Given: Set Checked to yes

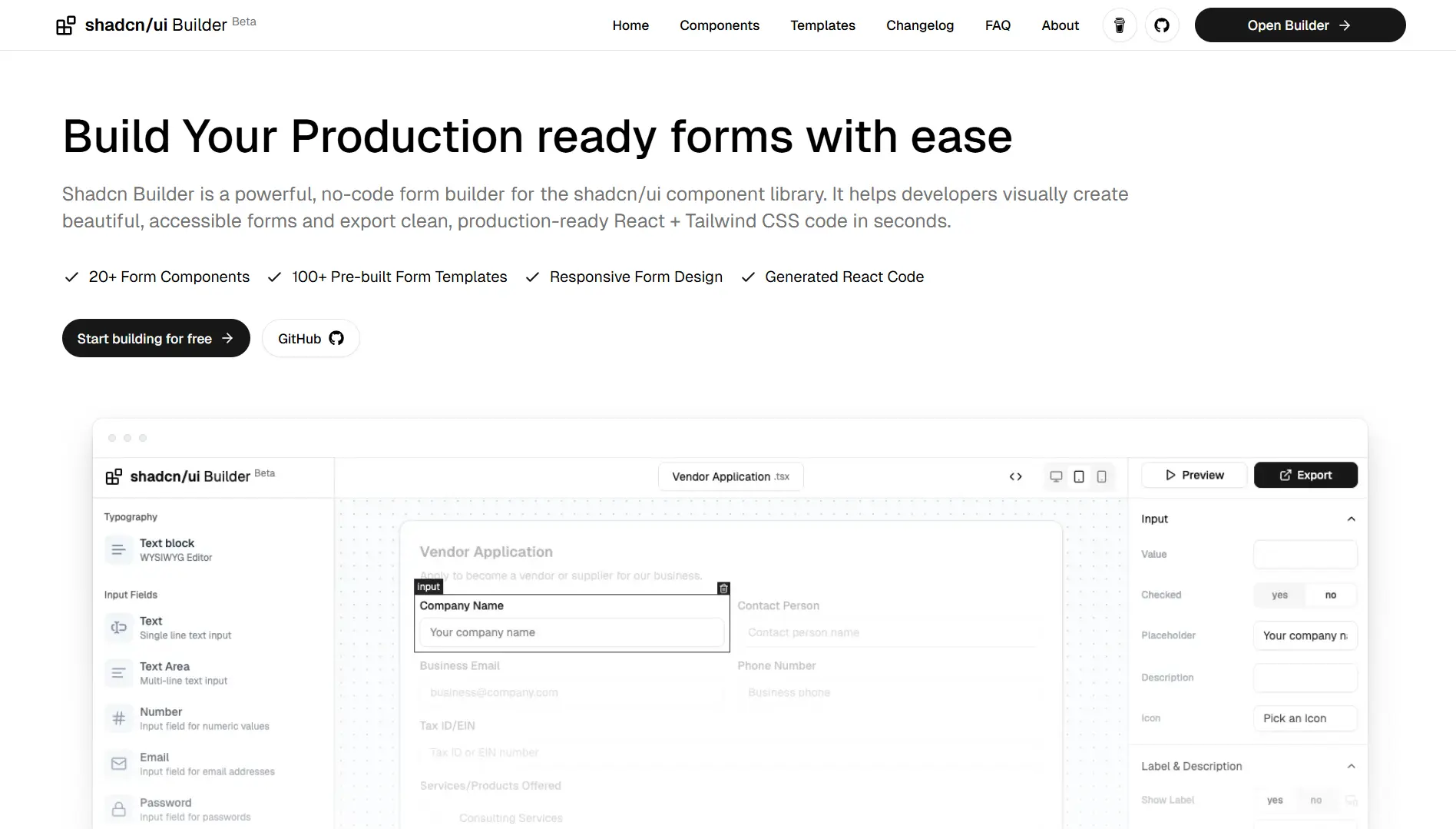Looking at the screenshot, I should tap(1279, 595).
